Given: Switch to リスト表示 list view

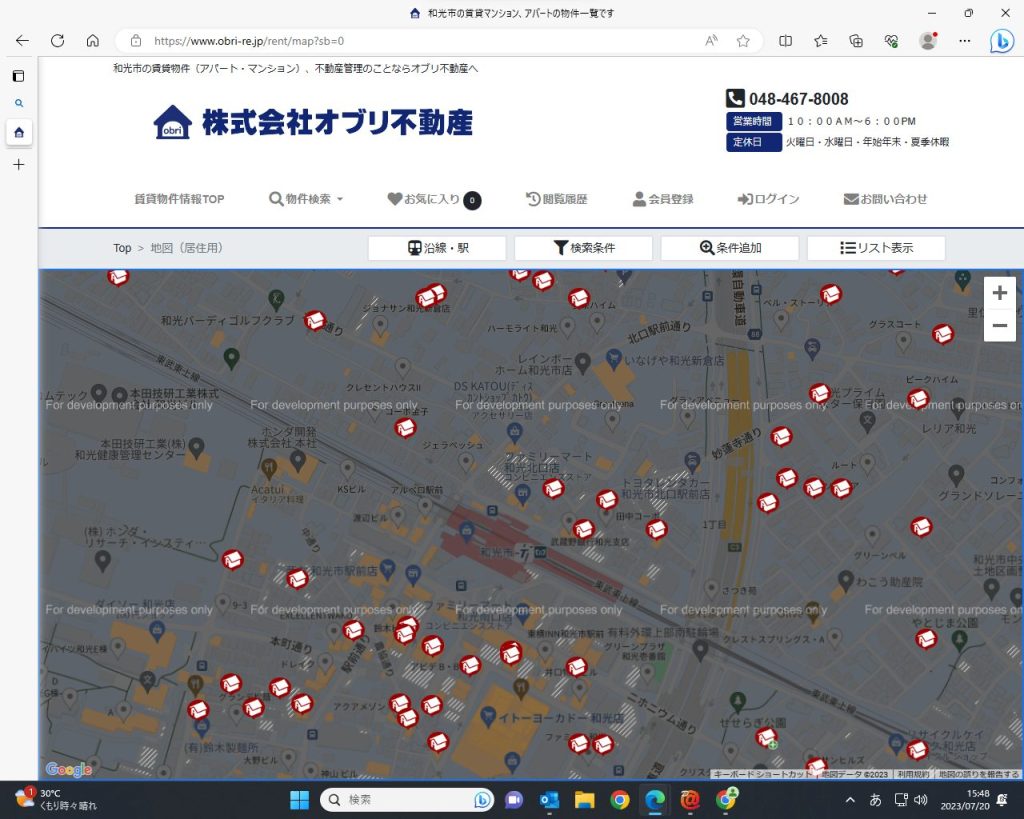Looking at the screenshot, I should point(876,248).
